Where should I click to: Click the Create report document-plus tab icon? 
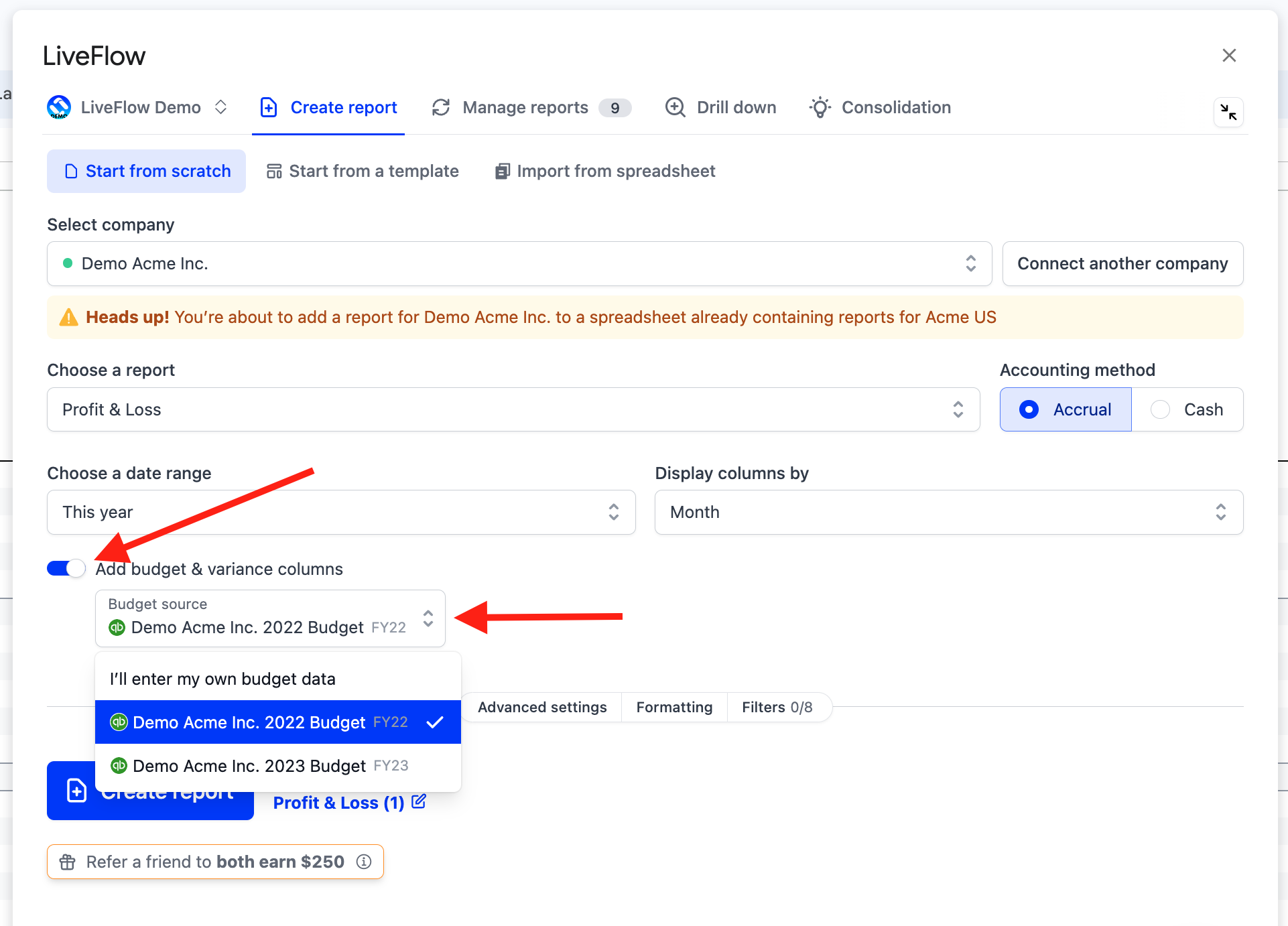click(269, 107)
